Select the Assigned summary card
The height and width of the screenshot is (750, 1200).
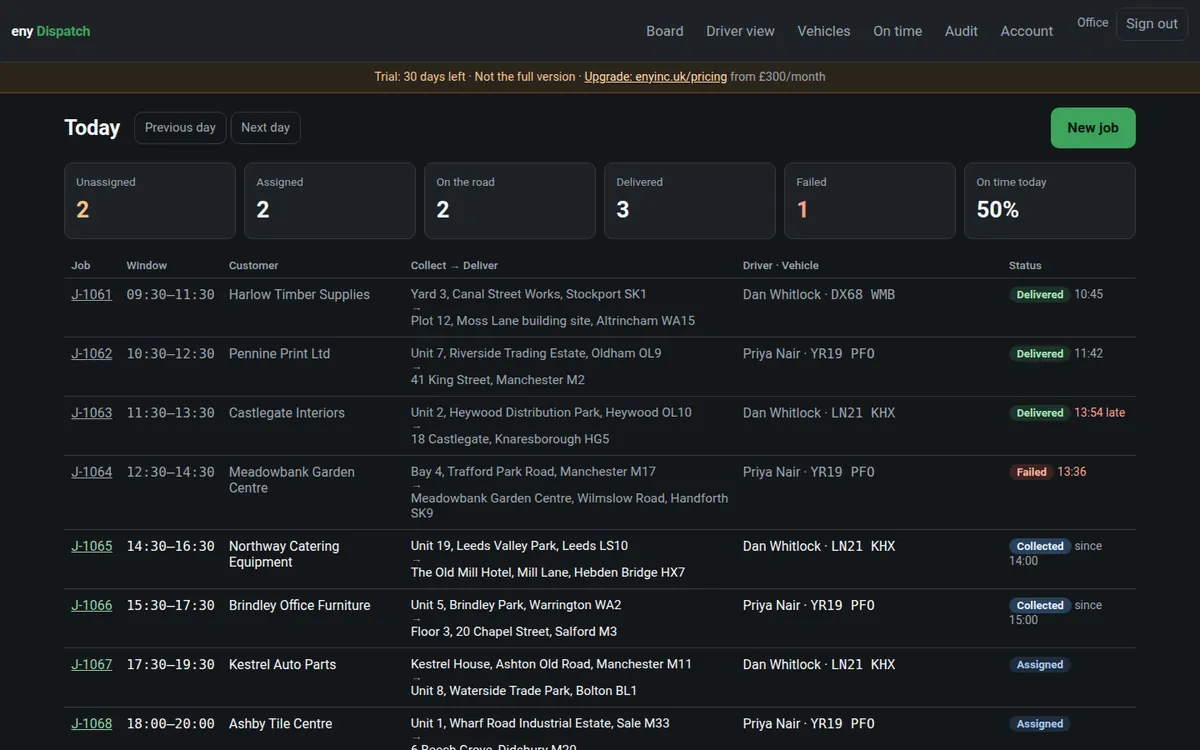pos(330,201)
